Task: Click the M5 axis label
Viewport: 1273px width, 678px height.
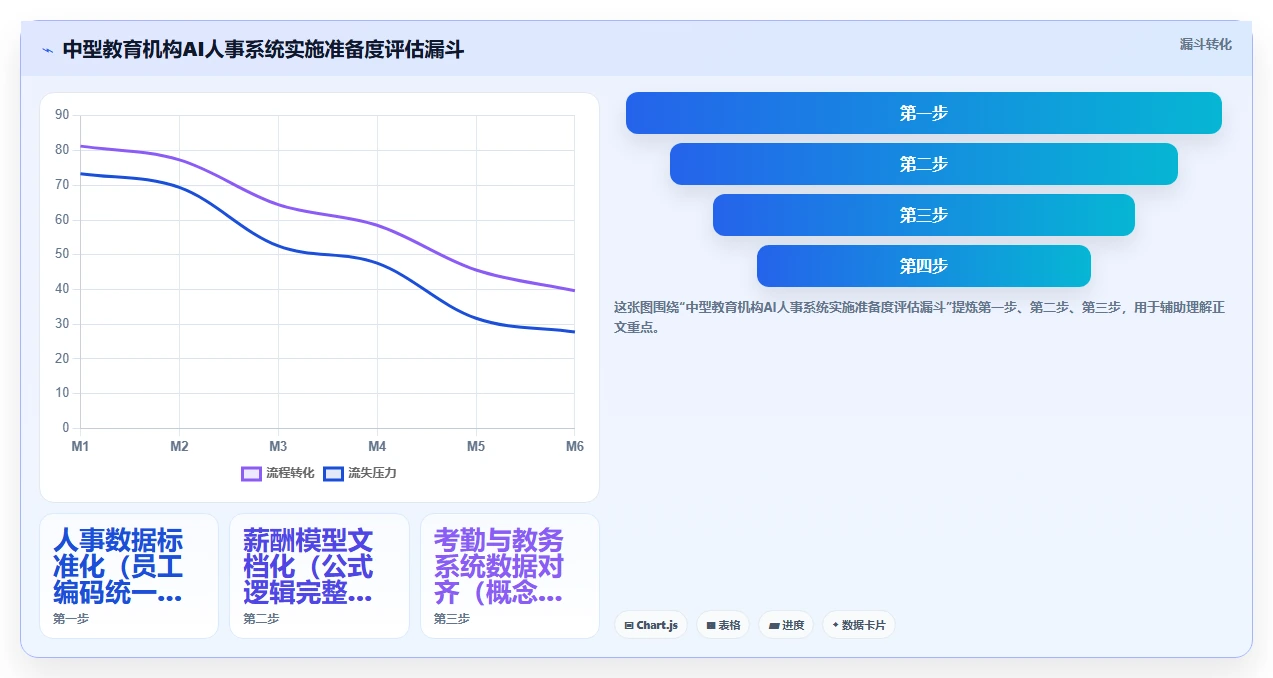Action: [x=476, y=446]
